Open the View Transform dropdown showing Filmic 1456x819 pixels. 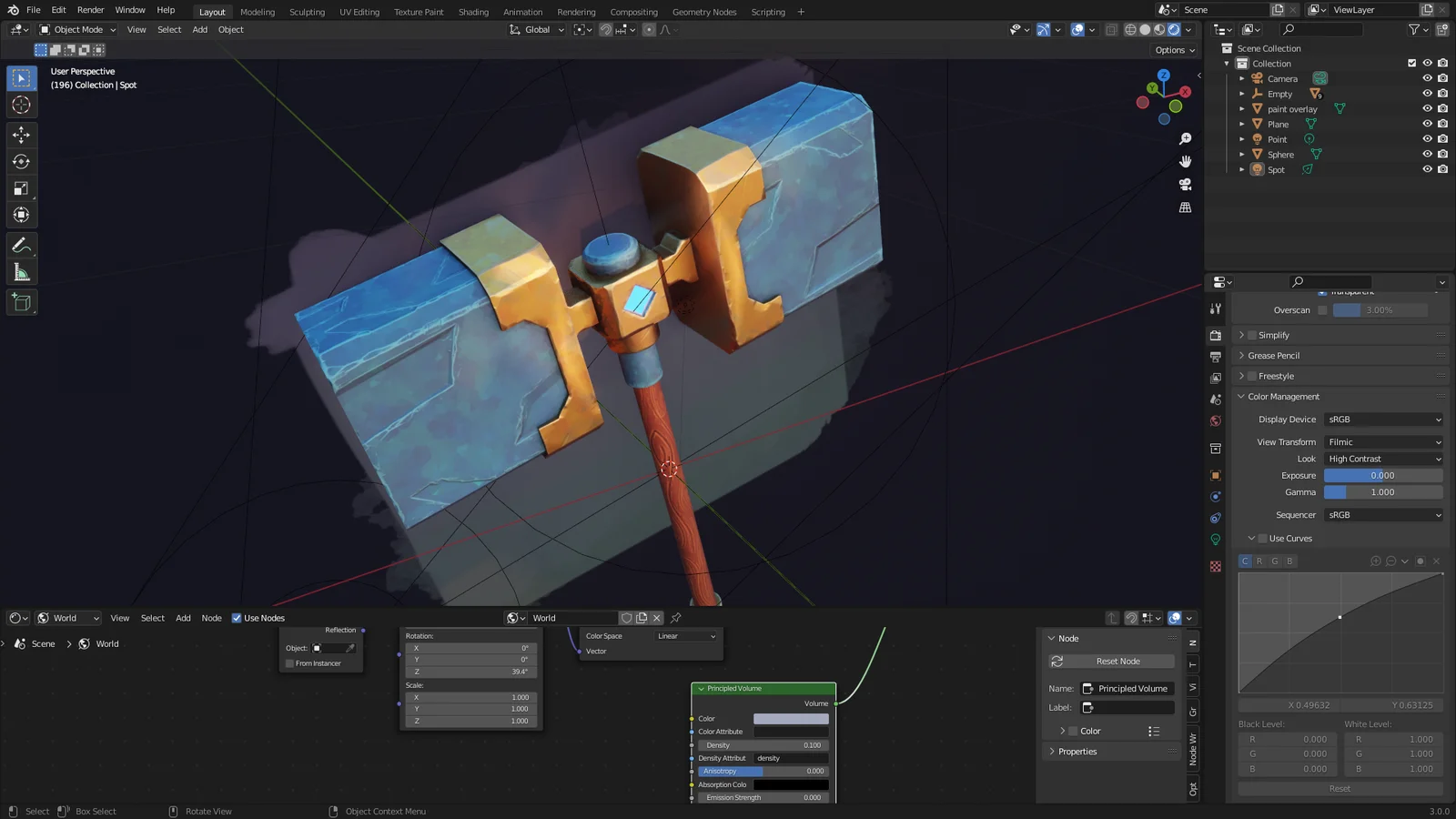pyautogui.click(x=1383, y=441)
